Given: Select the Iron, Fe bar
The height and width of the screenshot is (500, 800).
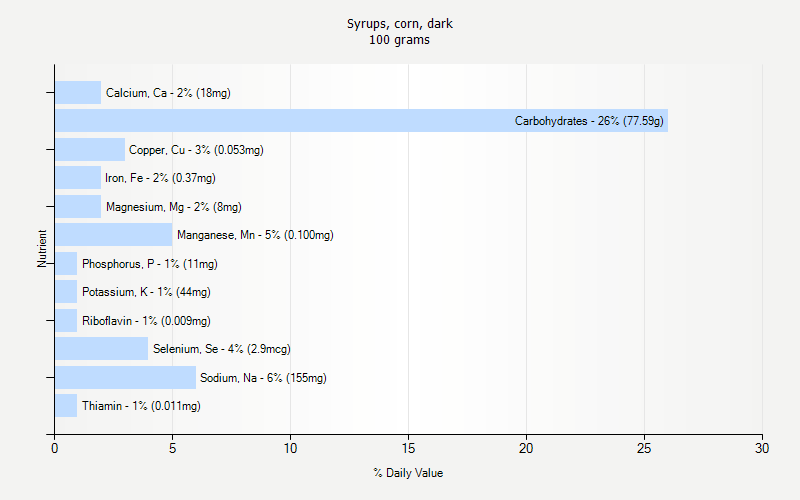Looking at the screenshot, I should pos(78,178).
